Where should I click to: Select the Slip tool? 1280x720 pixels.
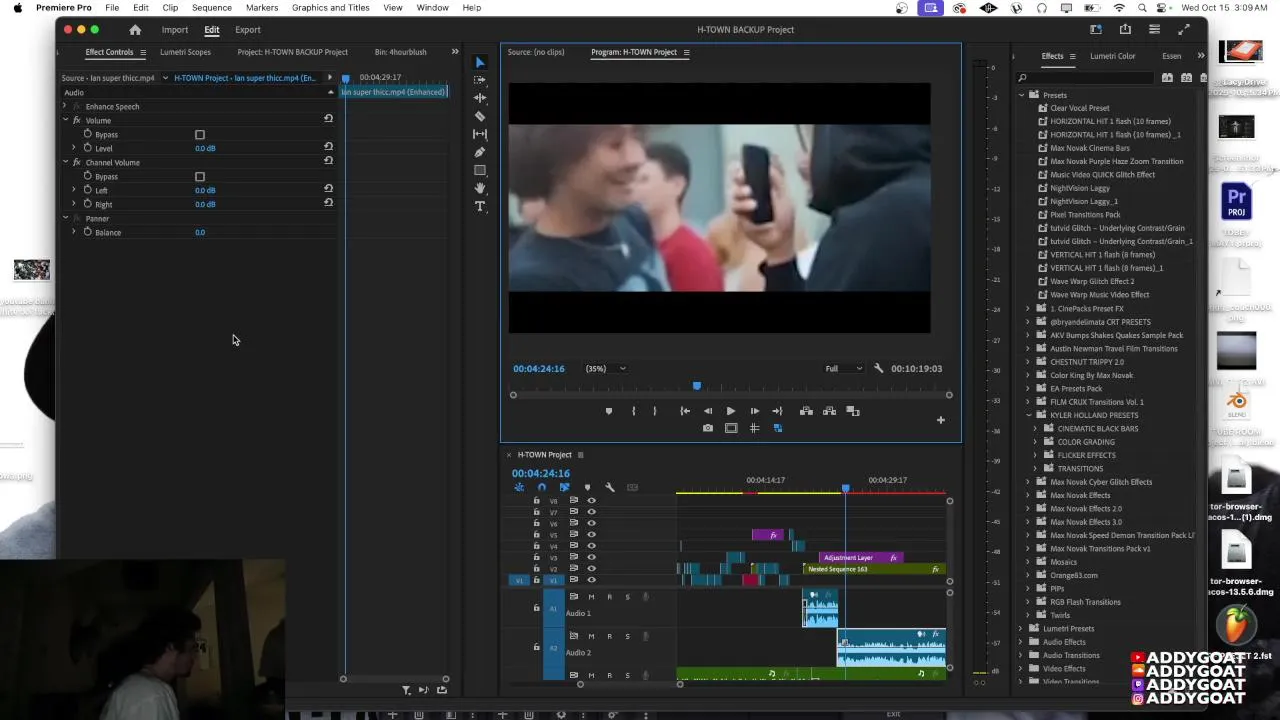pyautogui.click(x=480, y=134)
